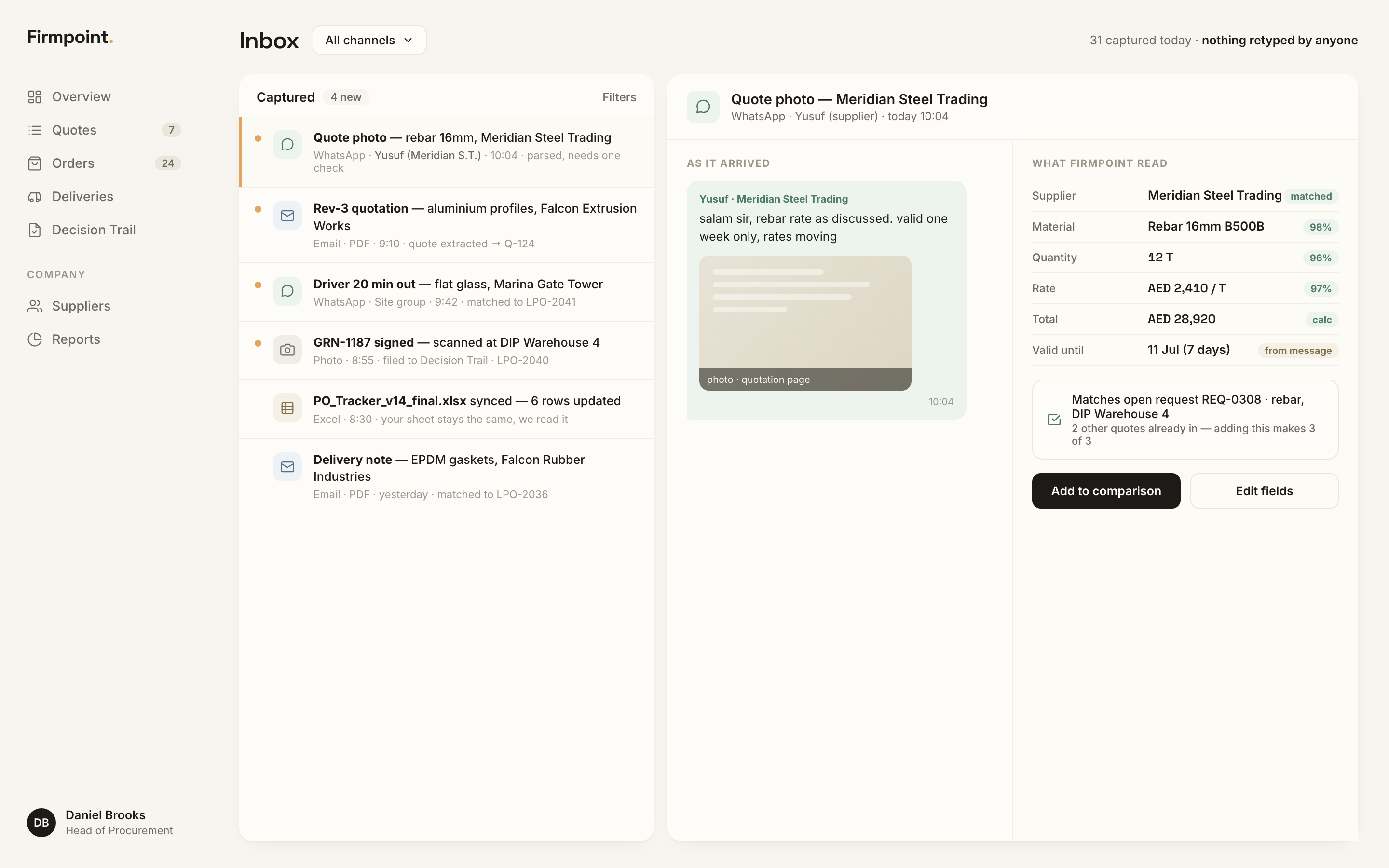The height and width of the screenshot is (868, 1389).
Task: Open the quotation page photo thumbnail
Action: (x=804, y=323)
